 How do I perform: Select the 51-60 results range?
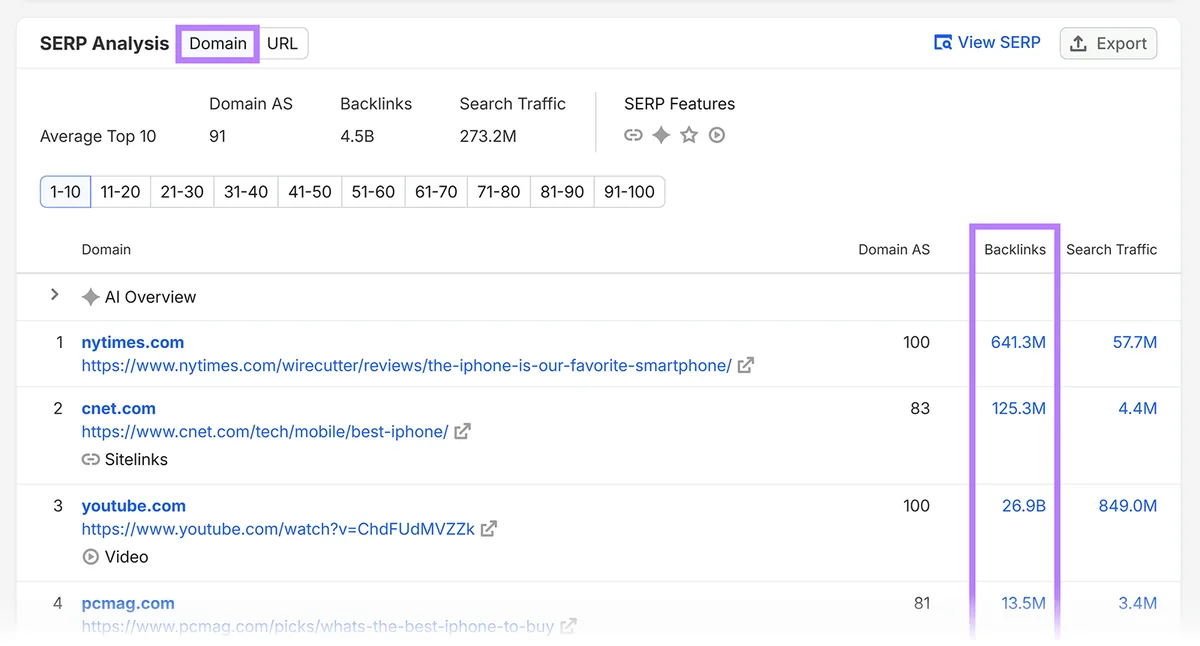pyautogui.click(x=373, y=192)
